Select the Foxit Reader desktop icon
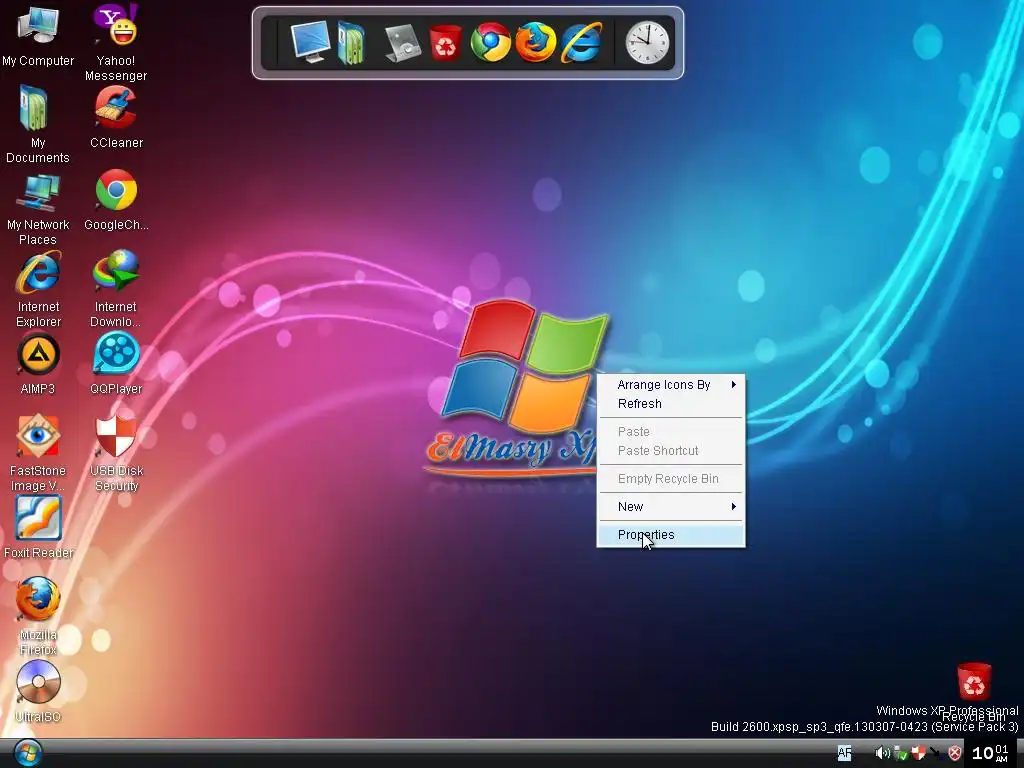The height and width of the screenshot is (768, 1024). [x=39, y=528]
